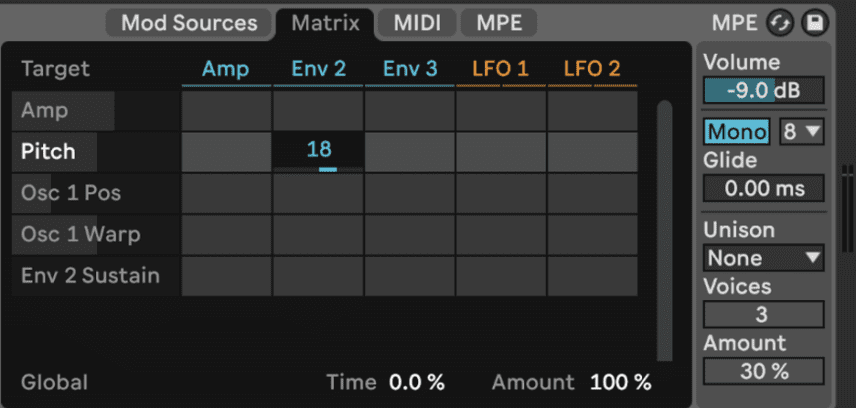Viewport: 856px width, 408px height.
Task: Click the save preset disk icon
Action: pos(815,23)
